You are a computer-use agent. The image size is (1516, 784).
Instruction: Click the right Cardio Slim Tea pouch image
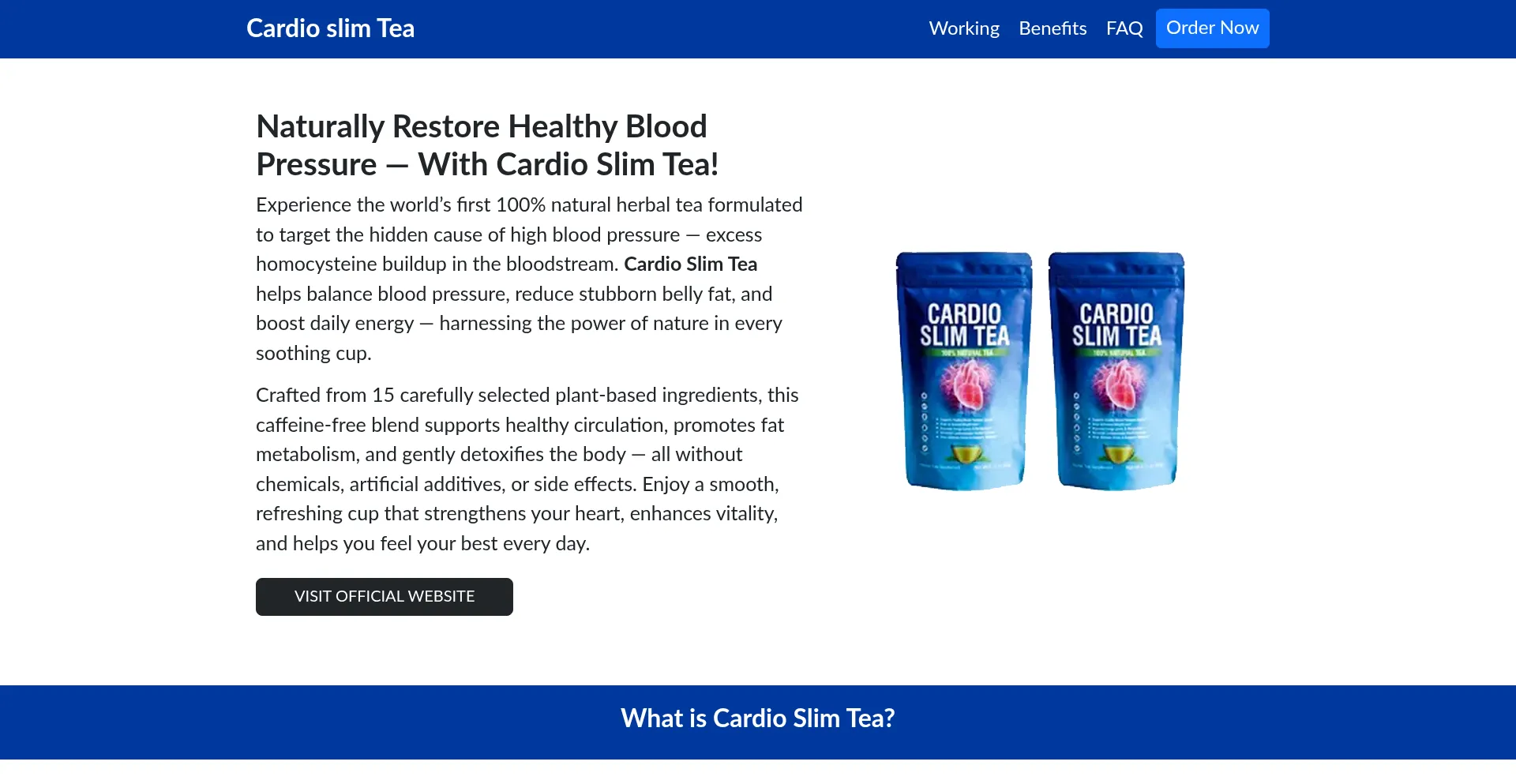pyautogui.click(x=1116, y=371)
